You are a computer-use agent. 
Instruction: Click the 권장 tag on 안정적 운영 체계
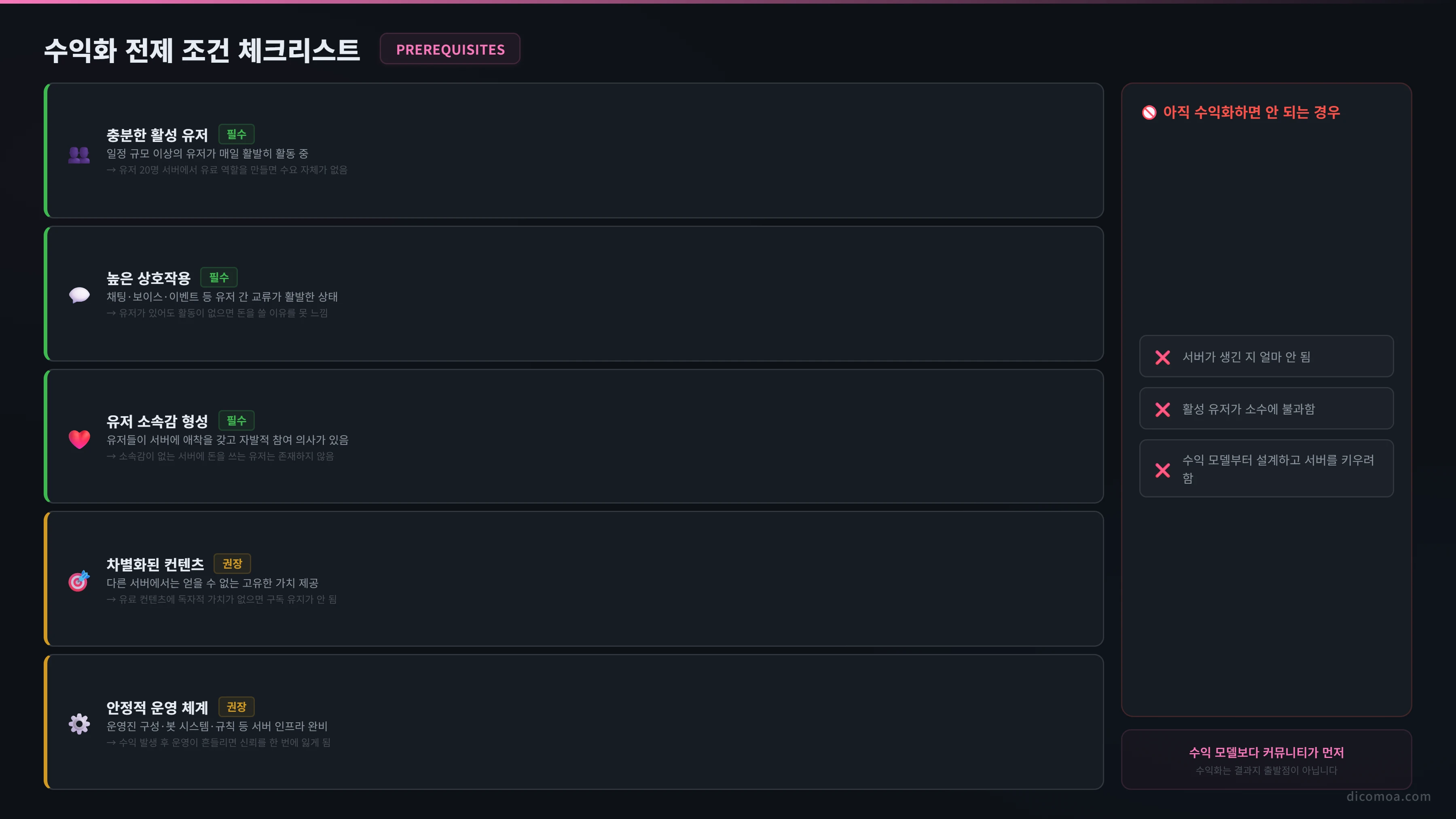pyautogui.click(x=236, y=707)
